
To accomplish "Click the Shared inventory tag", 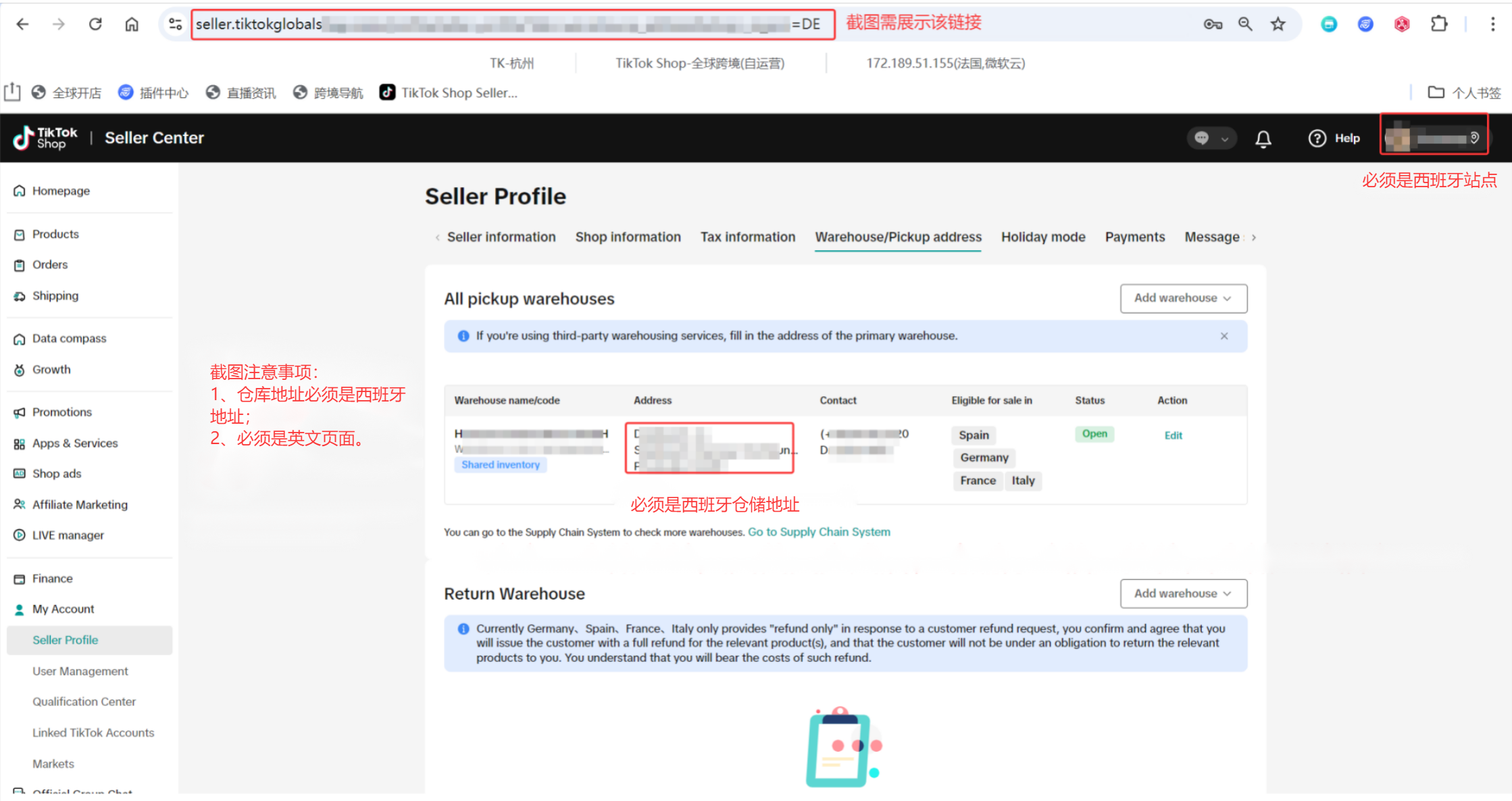I will tap(501, 464).
